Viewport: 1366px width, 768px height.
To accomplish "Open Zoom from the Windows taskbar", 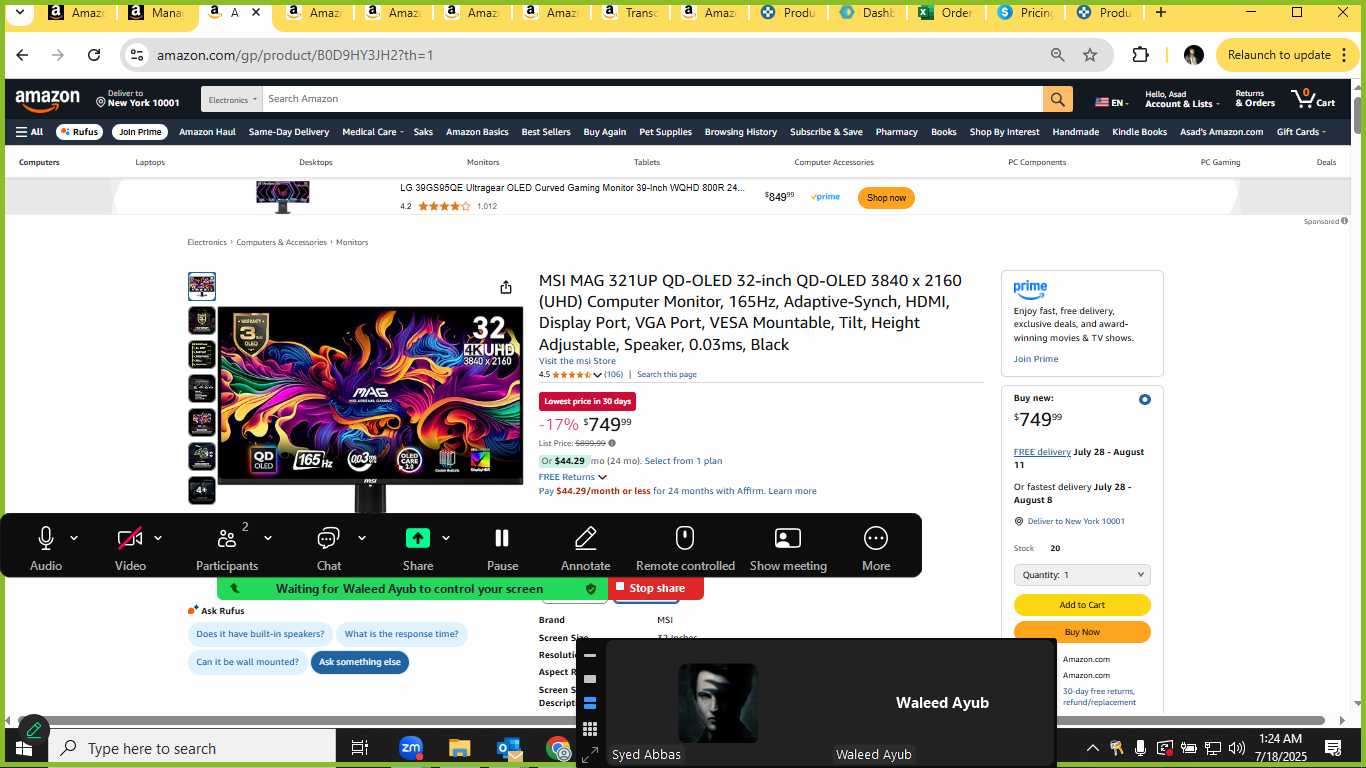I will [x=411, y=748].
